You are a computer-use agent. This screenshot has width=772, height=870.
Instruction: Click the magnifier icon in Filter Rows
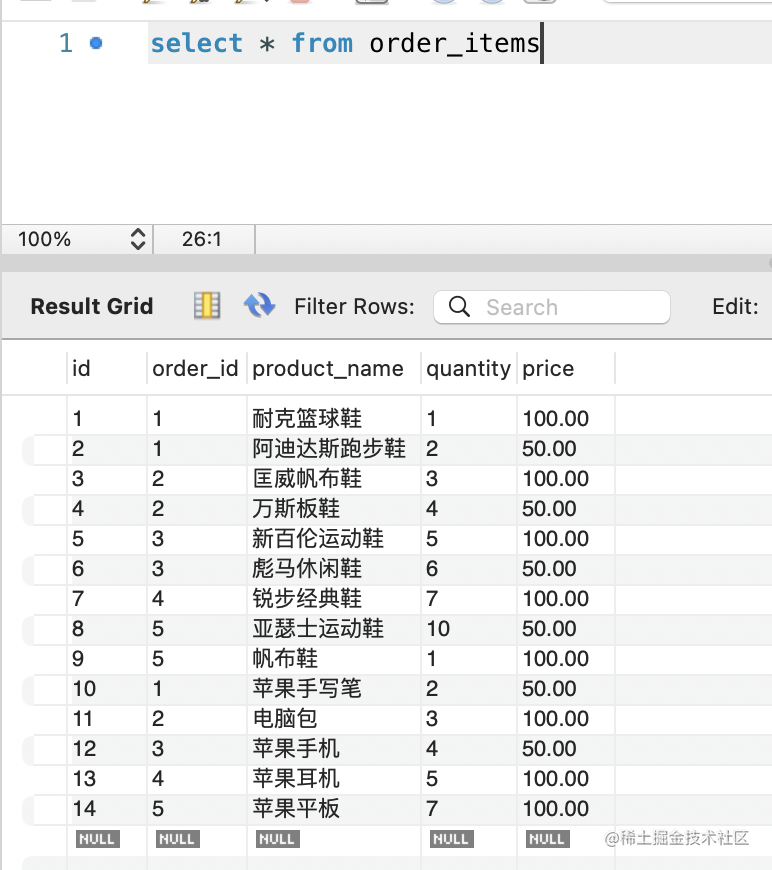coord(460,307)
